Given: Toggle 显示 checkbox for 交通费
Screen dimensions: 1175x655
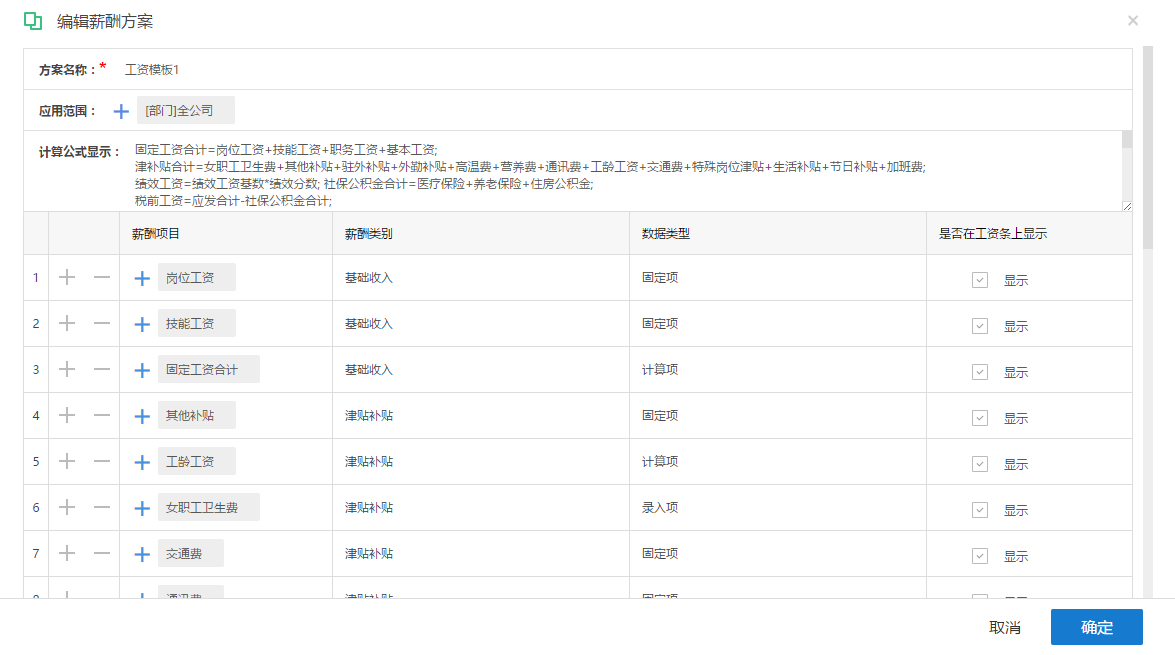Looking at the screenshot, I should (x=979, y=556).
